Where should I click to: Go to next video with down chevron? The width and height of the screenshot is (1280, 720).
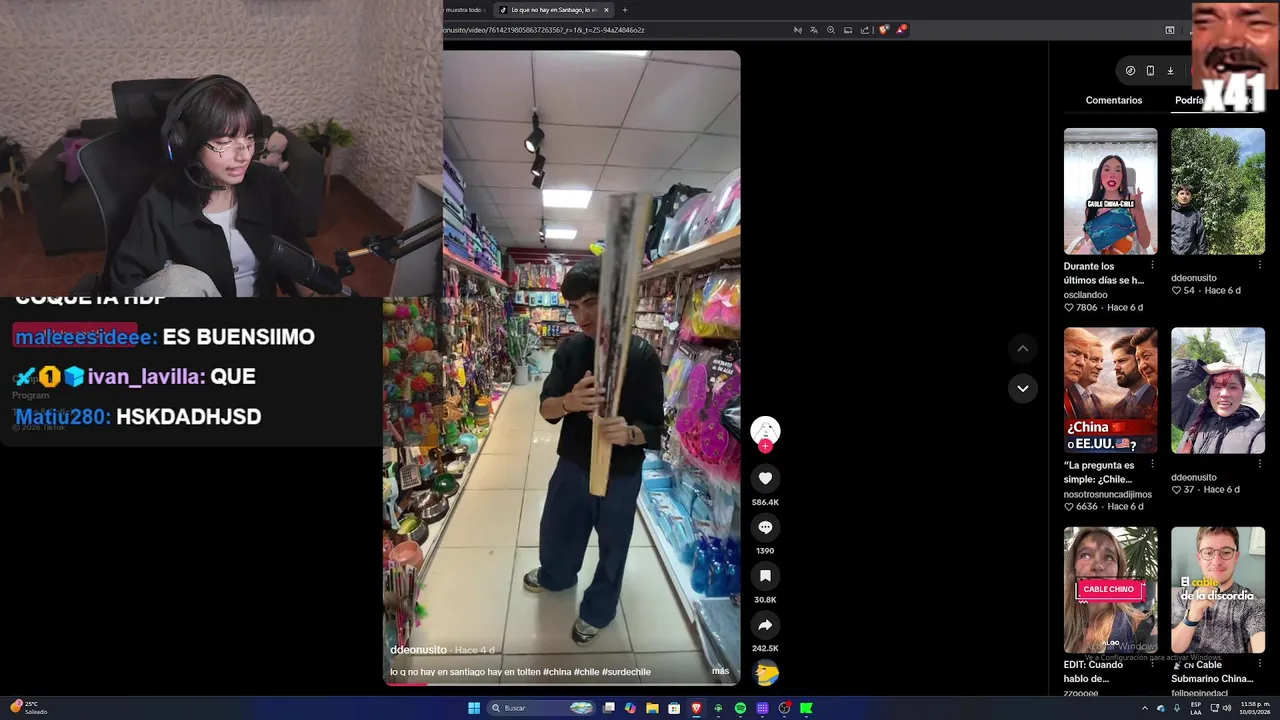1022,388
